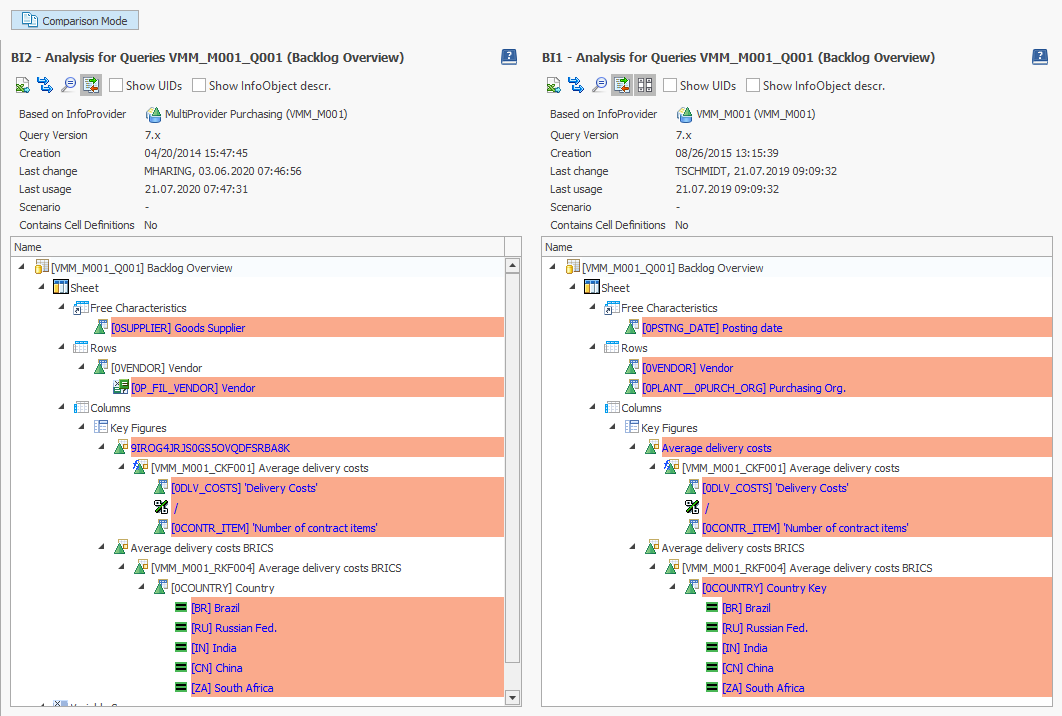Open the search magnifier icon in BI2 panel

[x=68, y=85]
